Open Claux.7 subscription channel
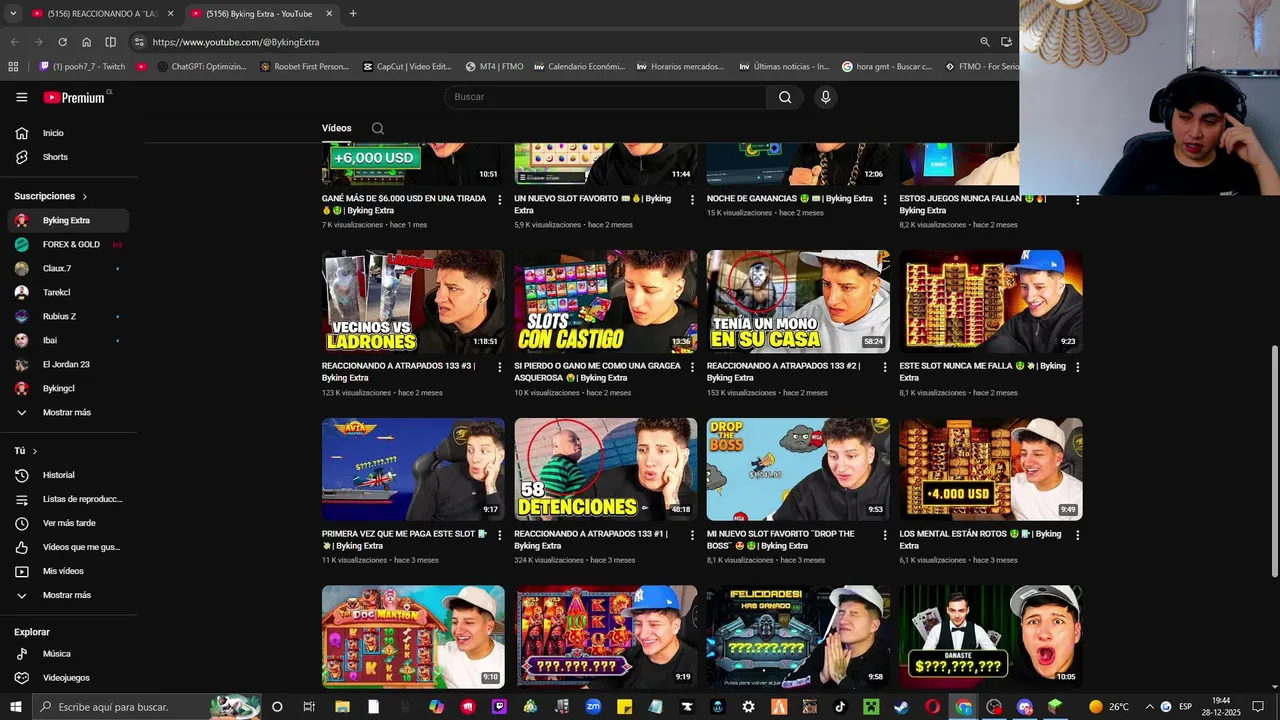This screenshot has width=1280, height=720. click(68, 268)
